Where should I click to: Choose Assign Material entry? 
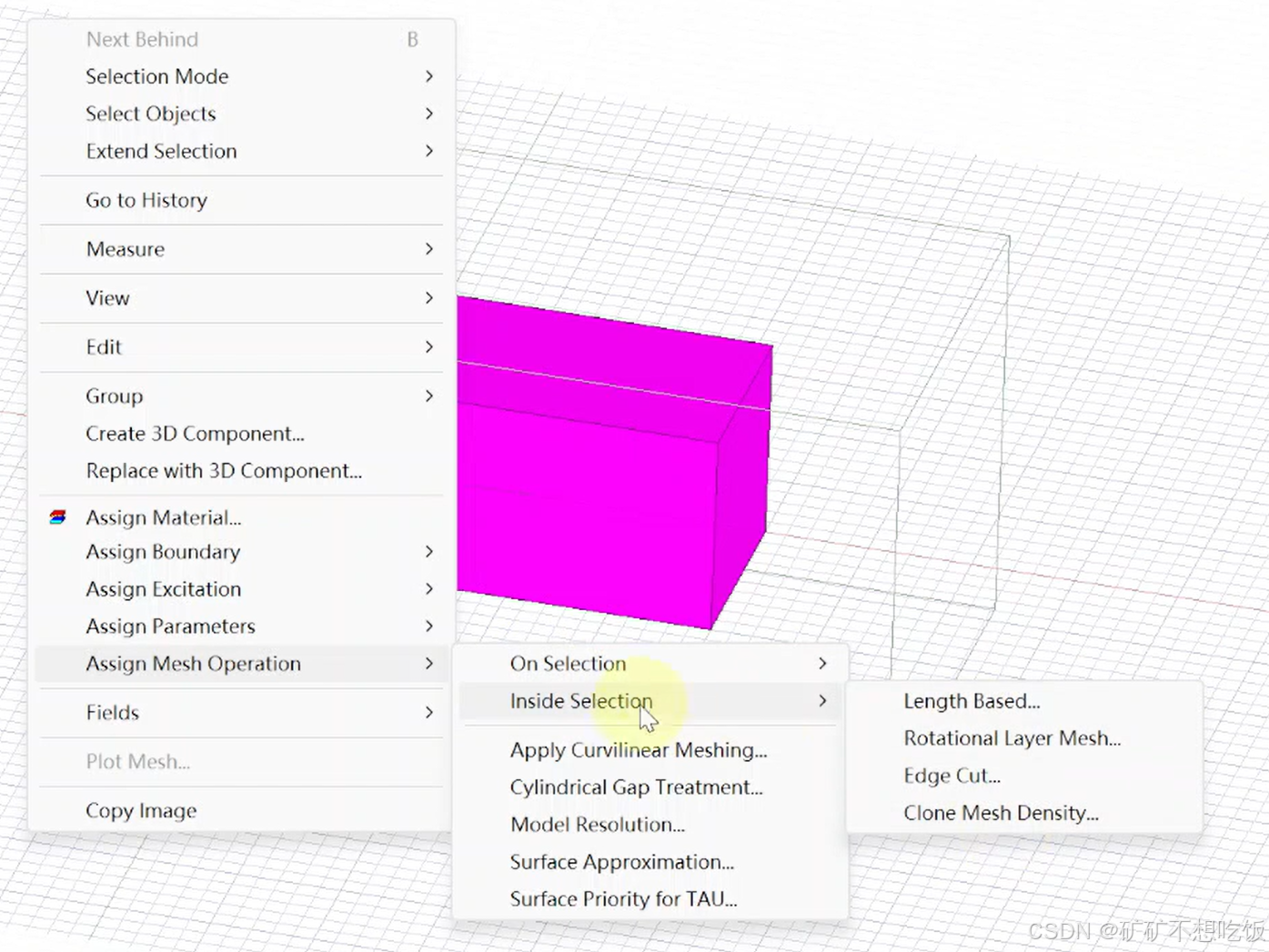coord(241,517)
